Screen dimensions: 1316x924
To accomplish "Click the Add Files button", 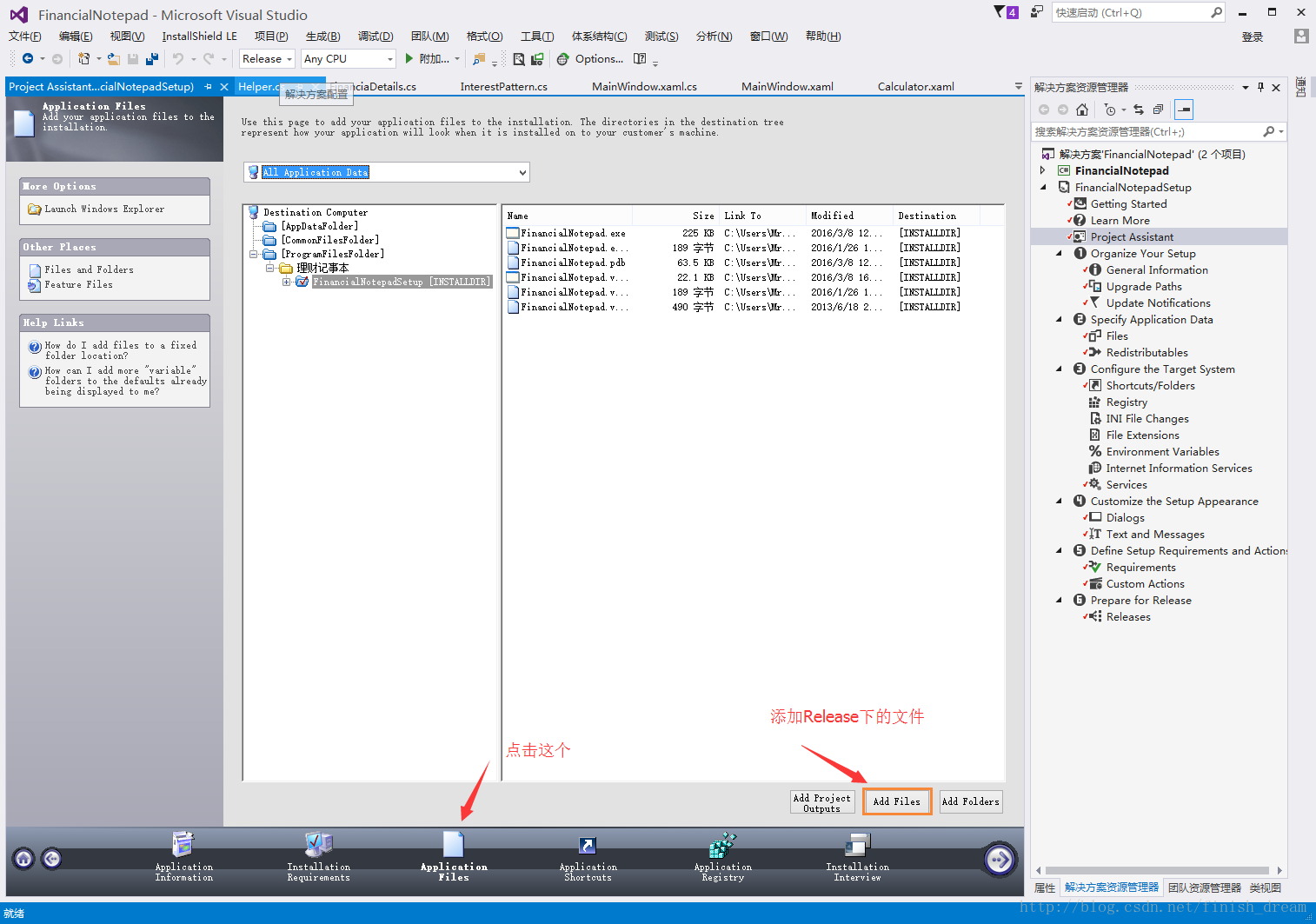I will (897, 801).
